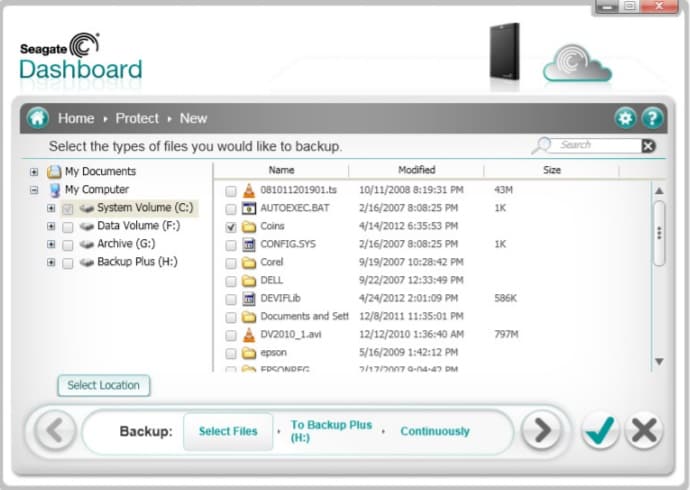The height and width of the screenshot is (490, 690).
Task: Go back with the left arrow button
Action: click(55, 431)
